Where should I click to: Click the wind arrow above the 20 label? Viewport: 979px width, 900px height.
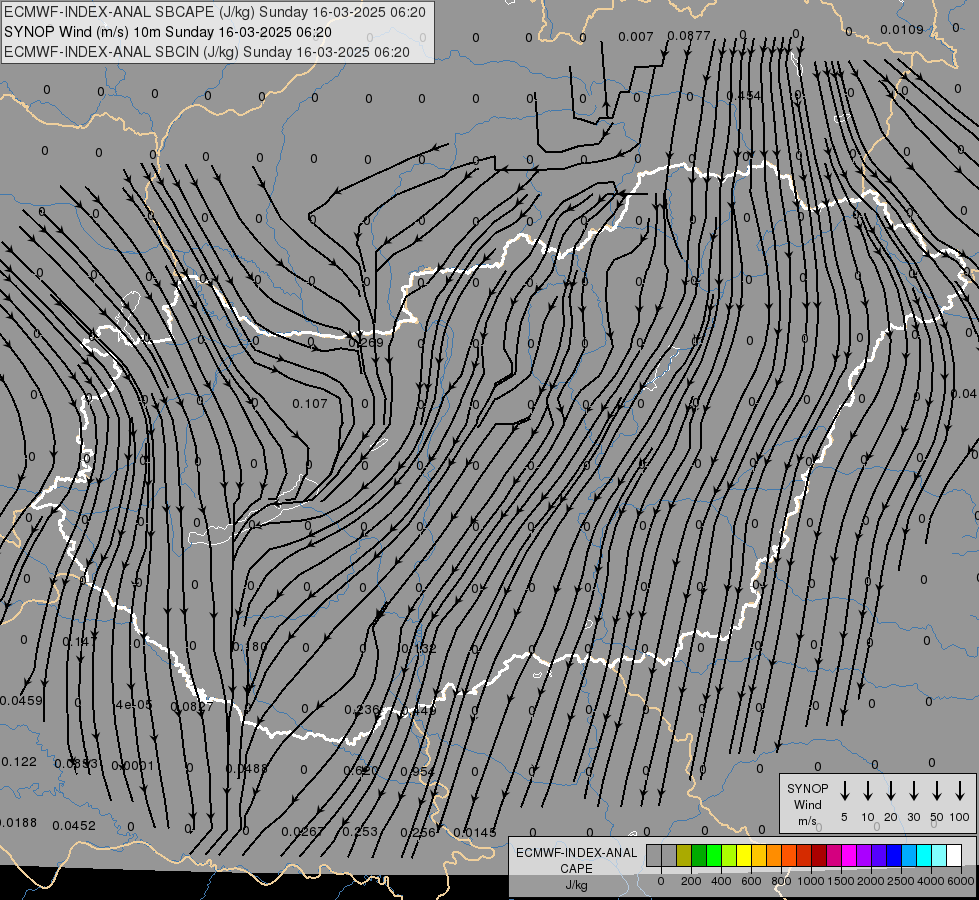click(891, 791)
